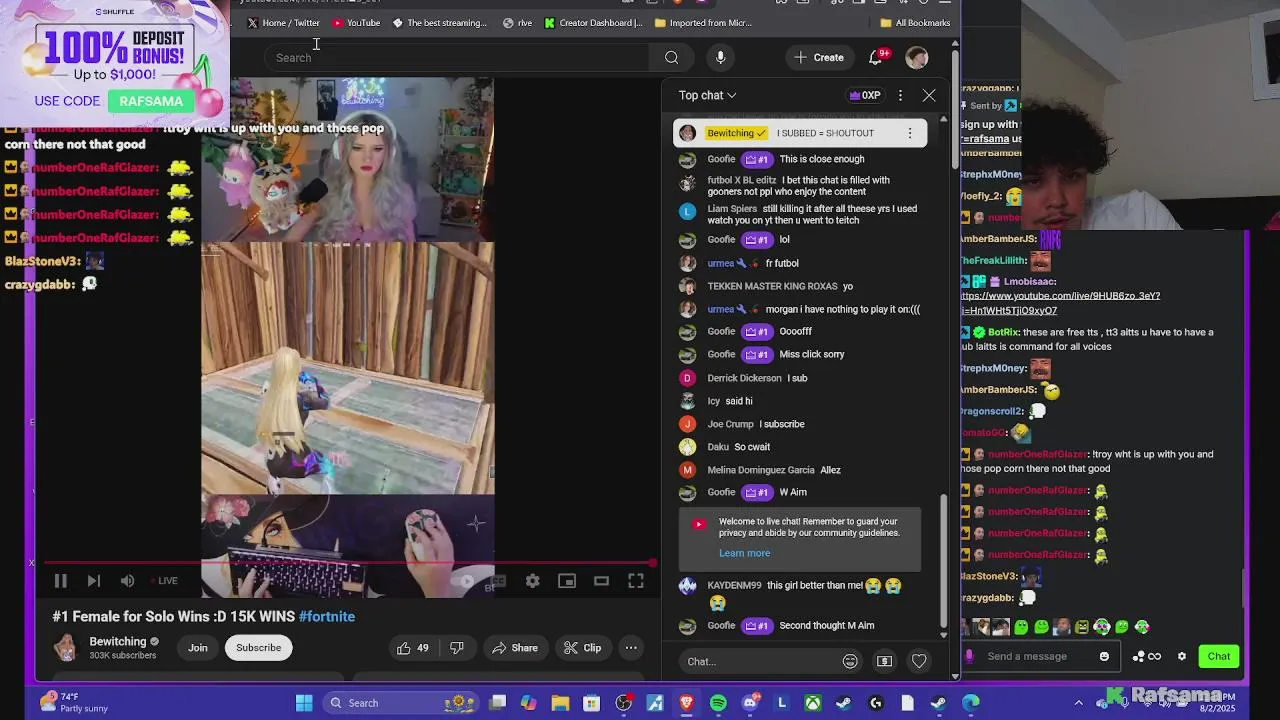Pause the live video
This screenshot has width=1280, height=720.
[60, 581]
